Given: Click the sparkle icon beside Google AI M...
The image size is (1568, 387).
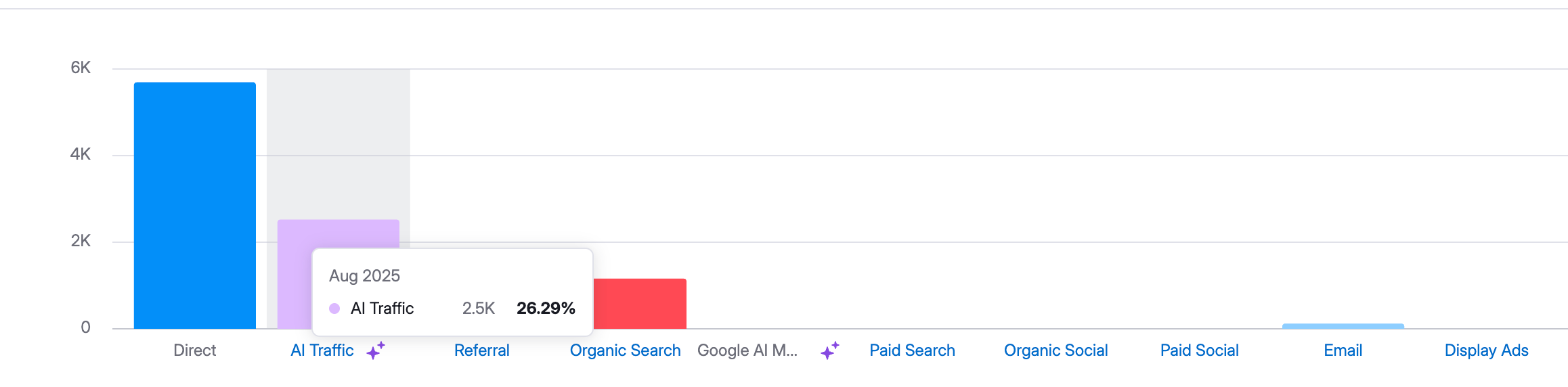Looking at the screenshot, I should 829,350.
